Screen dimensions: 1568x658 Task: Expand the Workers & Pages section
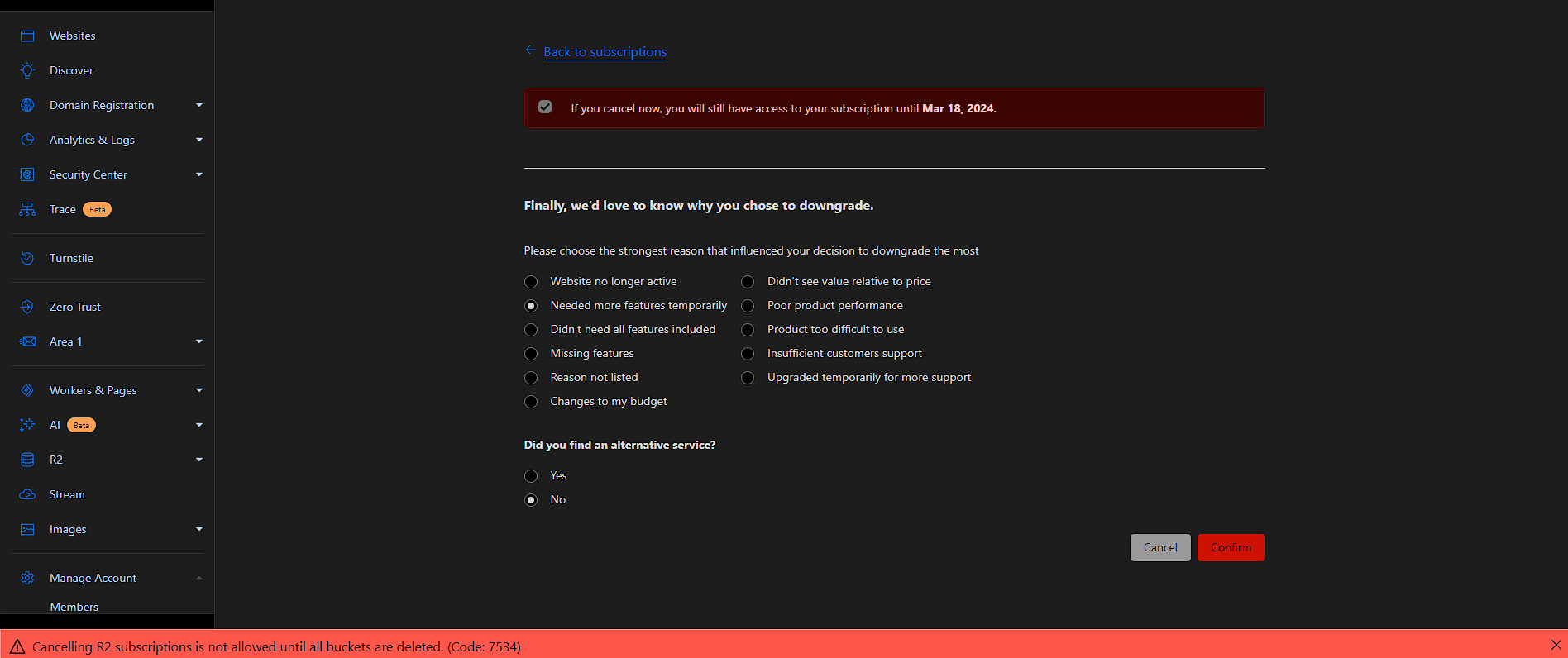click(199, 390)
